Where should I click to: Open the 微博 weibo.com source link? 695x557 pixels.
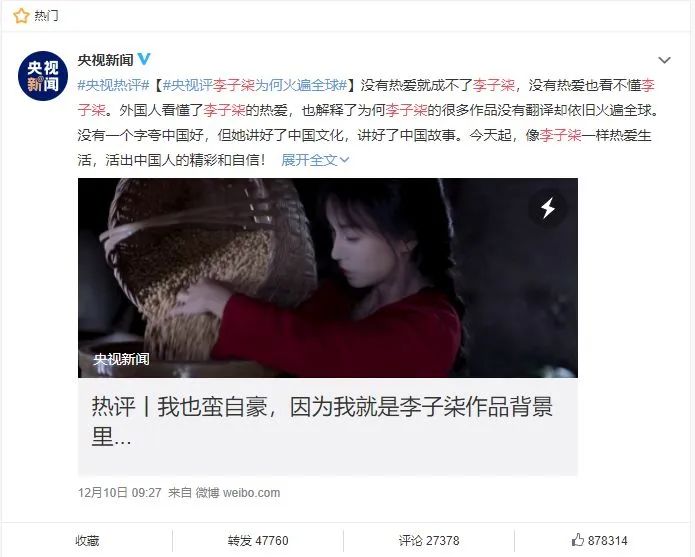[x=238, y=493]
